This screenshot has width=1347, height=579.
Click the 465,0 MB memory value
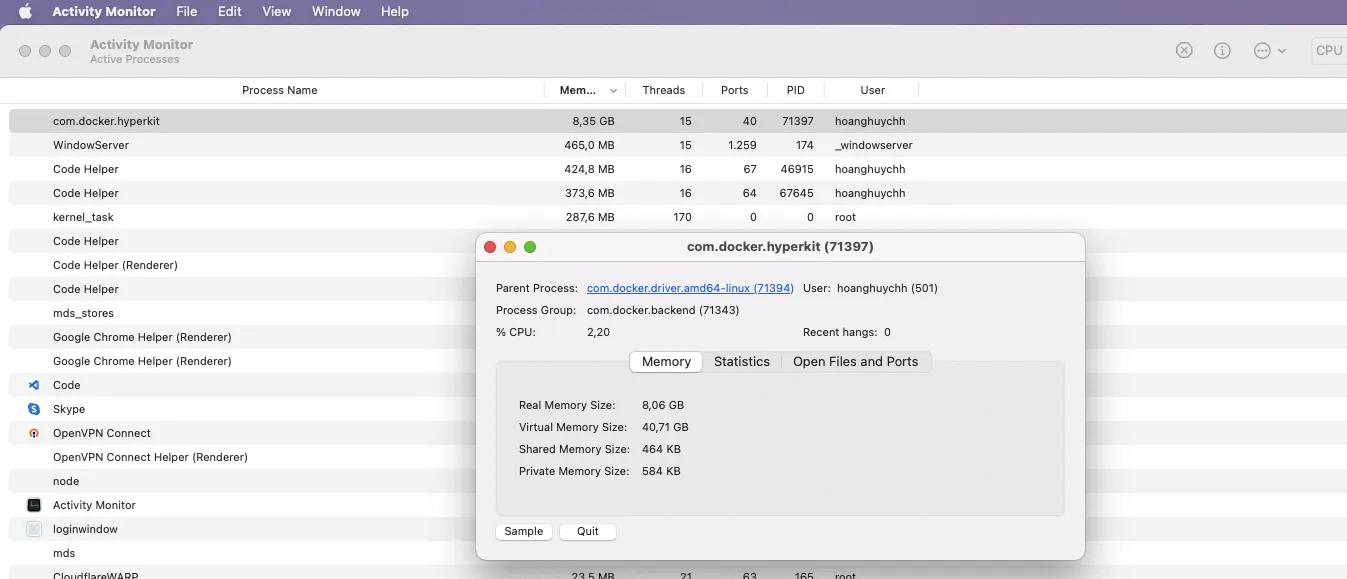(590, 145)
